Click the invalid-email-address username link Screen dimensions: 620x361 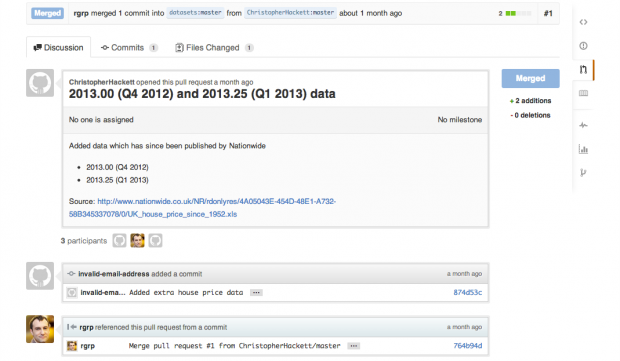113,274
